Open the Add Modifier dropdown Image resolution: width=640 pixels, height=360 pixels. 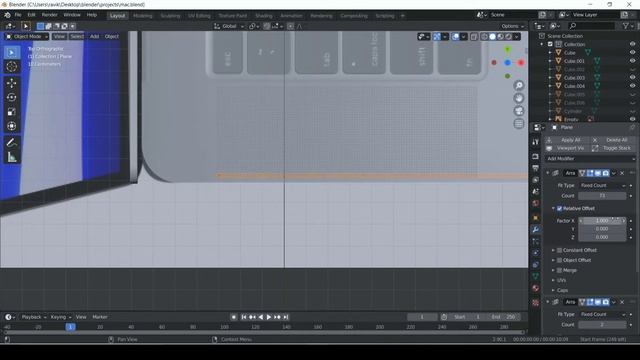point(591,159)
